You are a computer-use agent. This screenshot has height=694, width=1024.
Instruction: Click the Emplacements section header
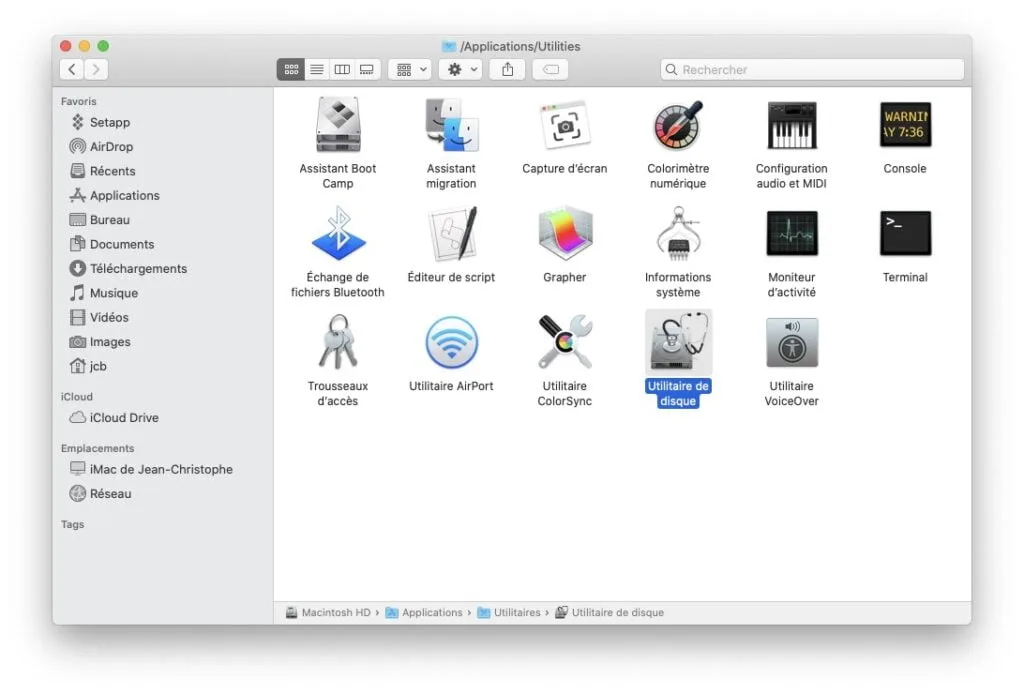(x=97, y=449)
